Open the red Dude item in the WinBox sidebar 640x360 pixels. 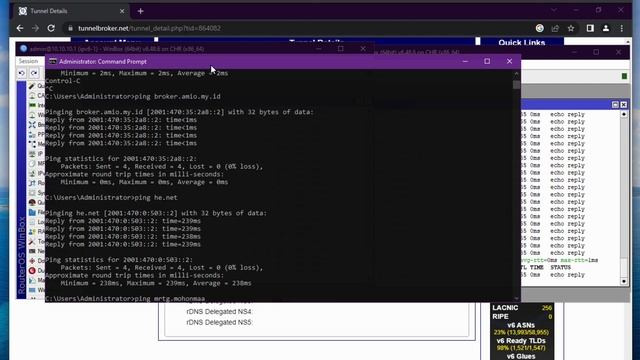(x=36, y=271)
